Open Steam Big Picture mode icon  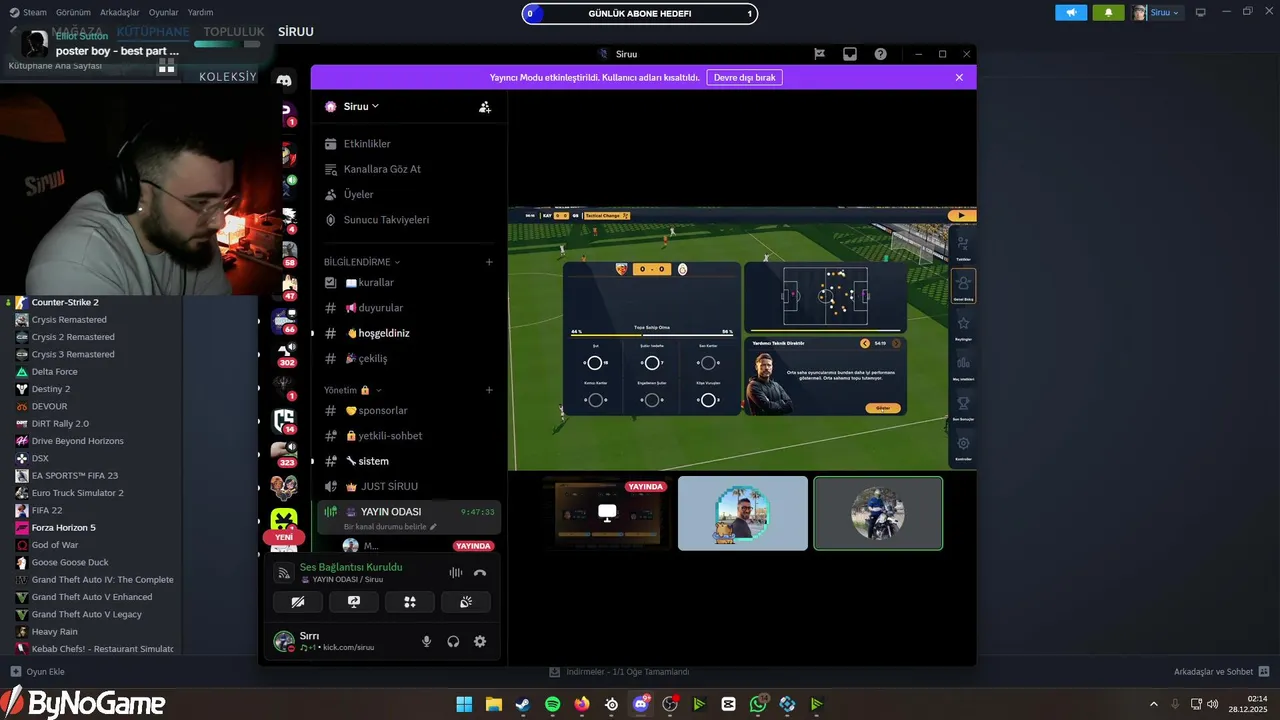(x=1201, y=12)
